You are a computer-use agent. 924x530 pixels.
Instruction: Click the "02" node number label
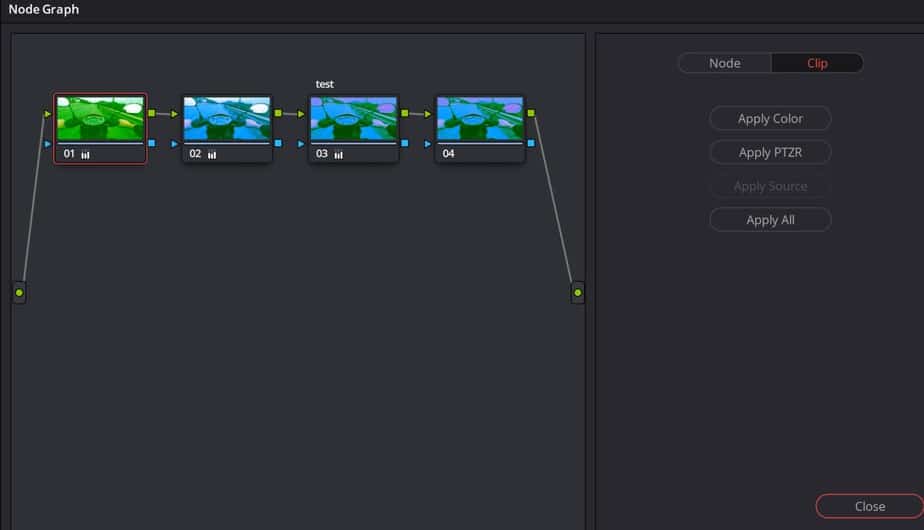click(x=195, y=154)
